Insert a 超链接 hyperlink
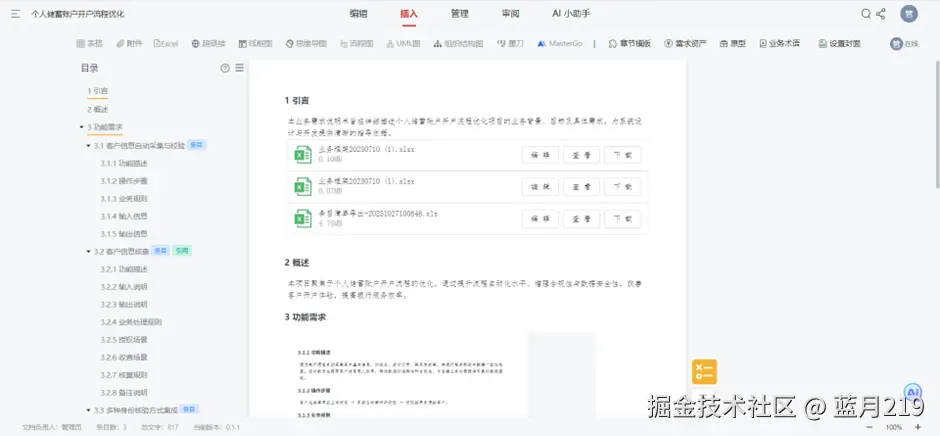 pos(209,43)
